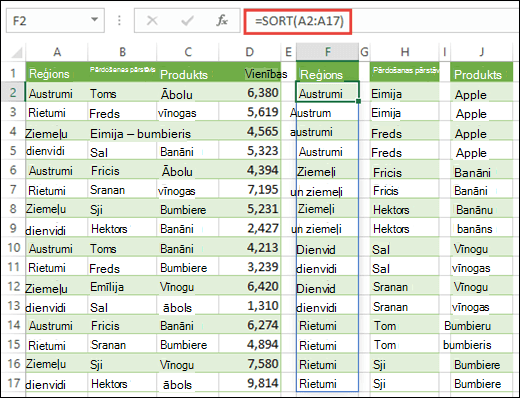The image size is (520, 398).
Task: Click cell D12 value 6,420
Action: tap(249, 286)
